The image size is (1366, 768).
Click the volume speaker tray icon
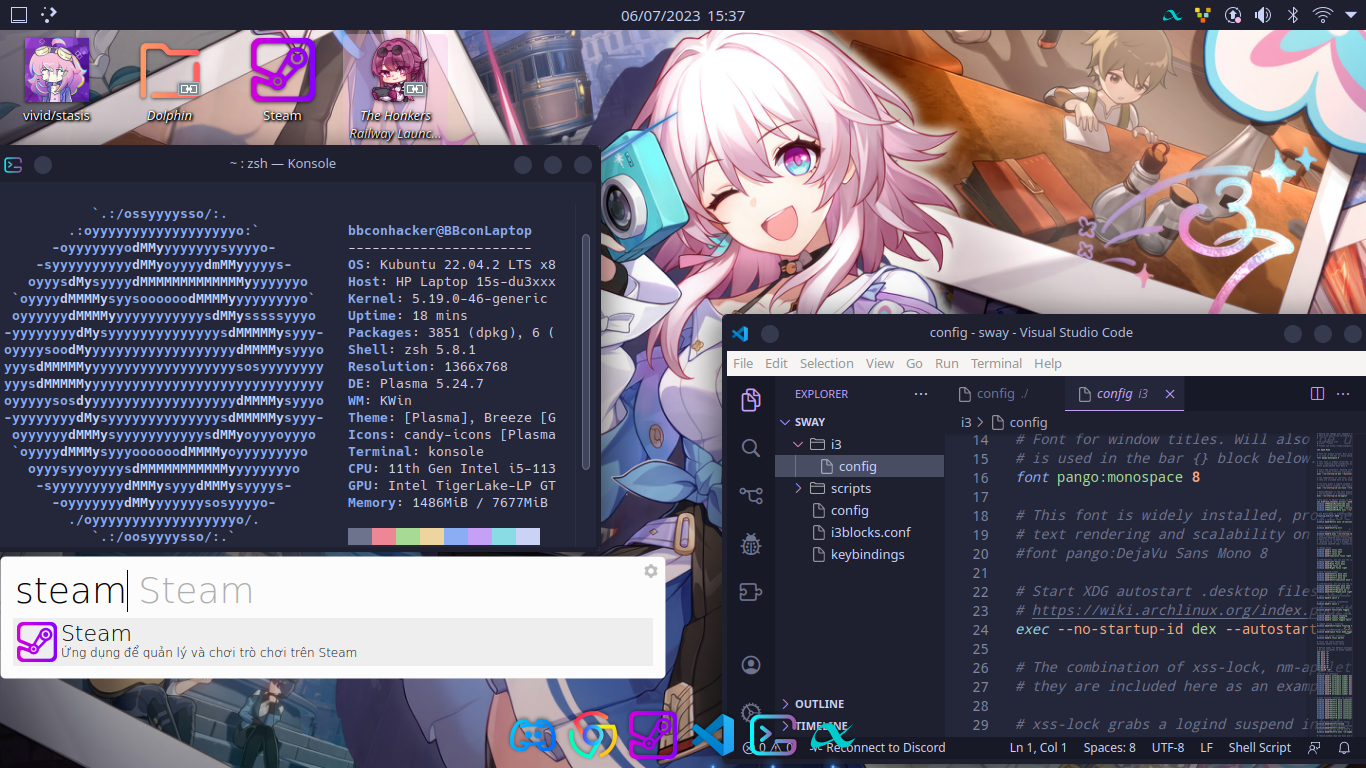click(x=1262, y=15)
